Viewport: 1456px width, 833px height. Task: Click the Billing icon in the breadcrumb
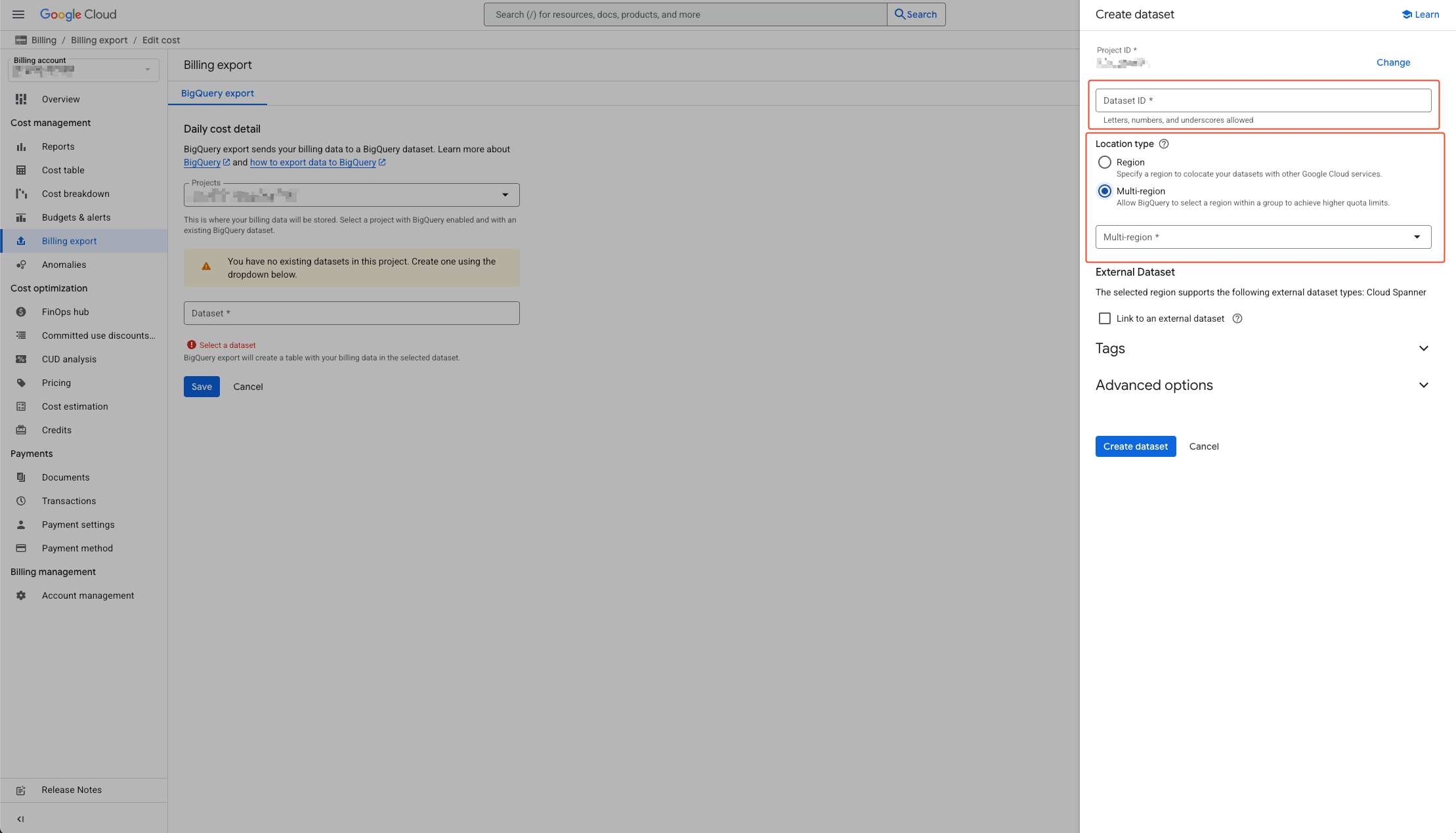pyautogui.click(x=21, y=40)
